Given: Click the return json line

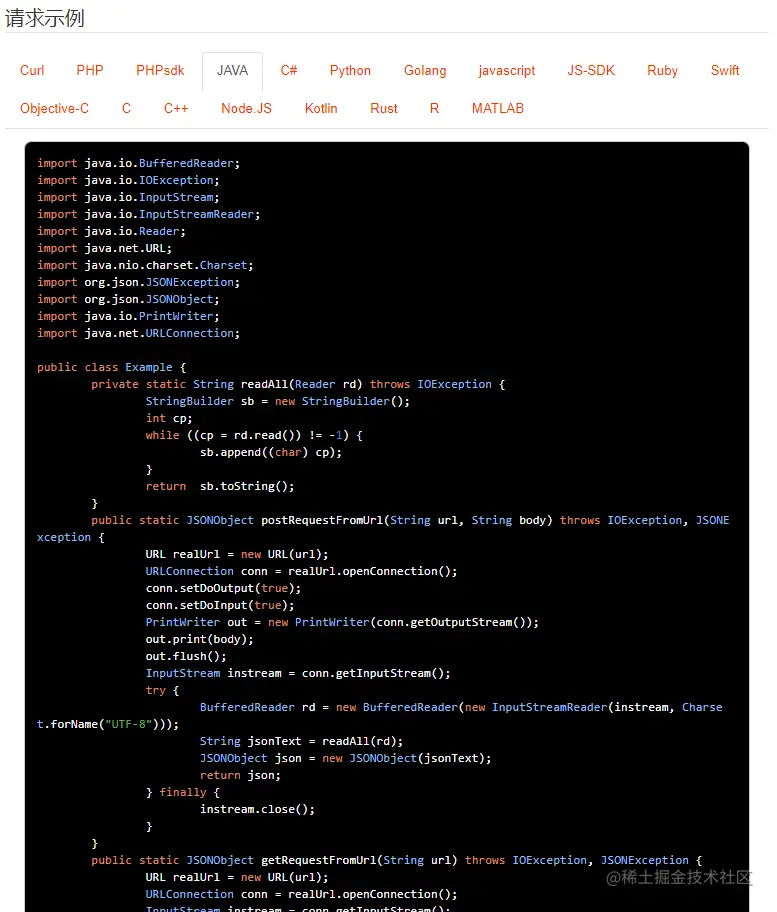Looking at the screenshot, I should (x=241, y=775).
